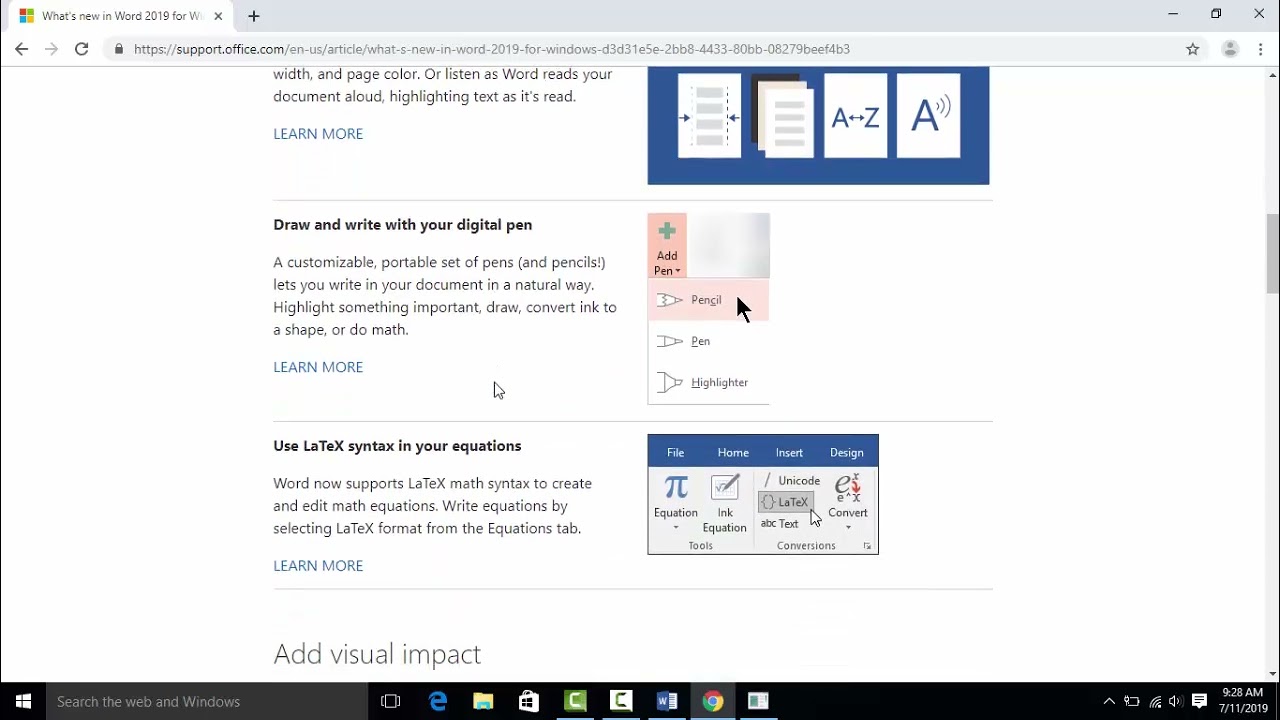View site information via the lock icon

pos(119,49)
